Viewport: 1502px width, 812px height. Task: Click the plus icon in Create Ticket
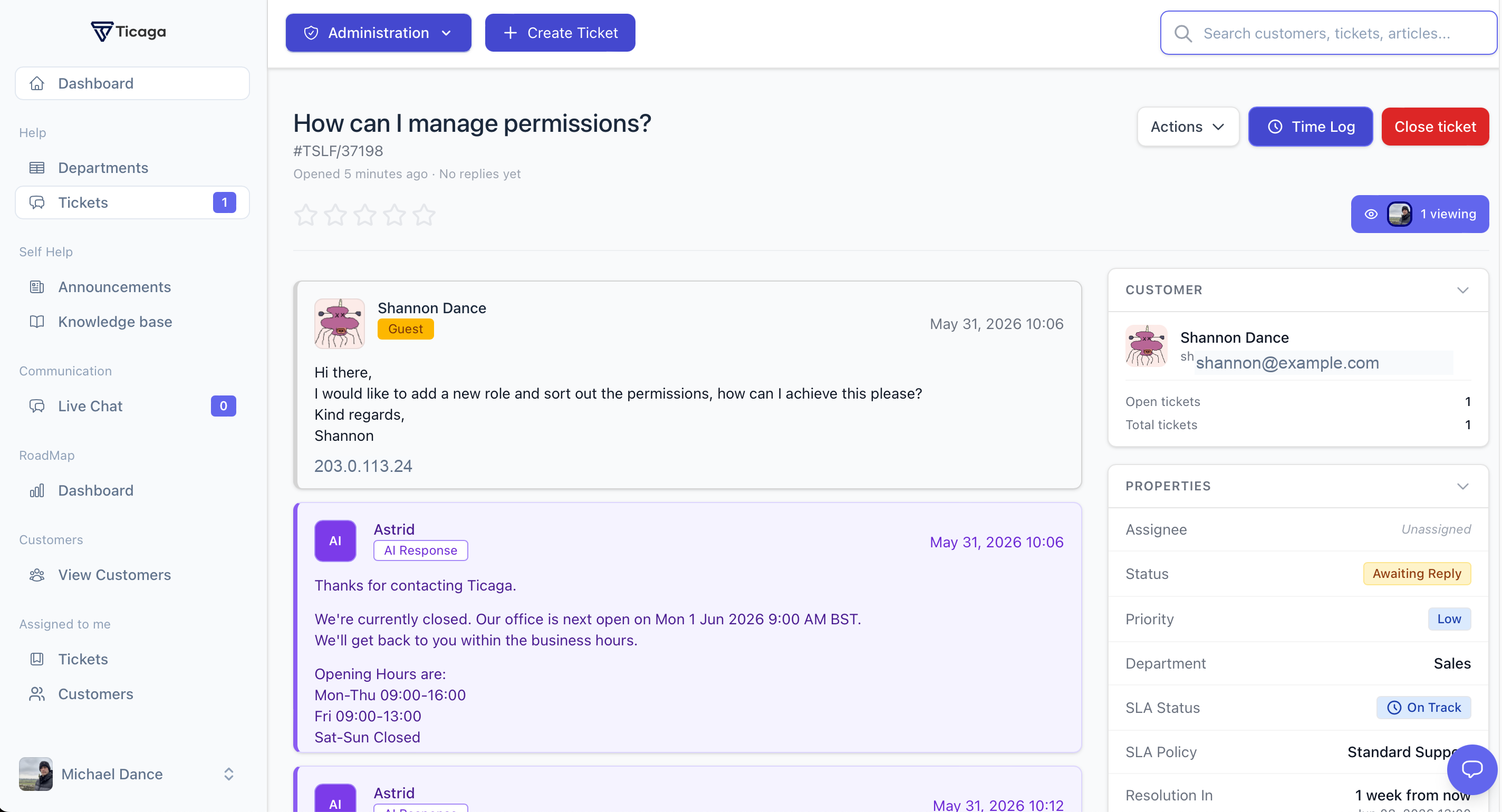click(x=510, y=33)
